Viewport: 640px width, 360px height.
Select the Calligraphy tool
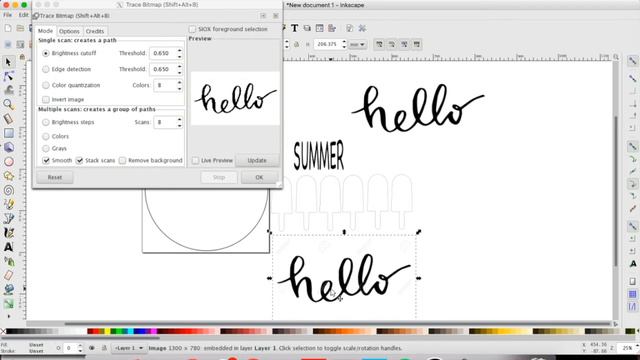coord(8,233)
